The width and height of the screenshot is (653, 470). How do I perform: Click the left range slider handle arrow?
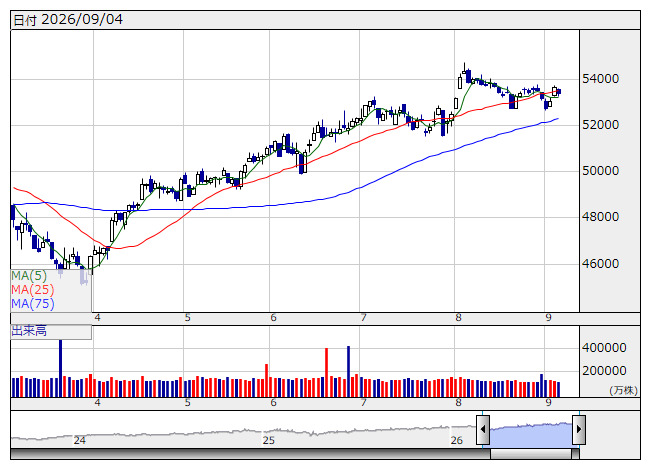coord(483,429)
